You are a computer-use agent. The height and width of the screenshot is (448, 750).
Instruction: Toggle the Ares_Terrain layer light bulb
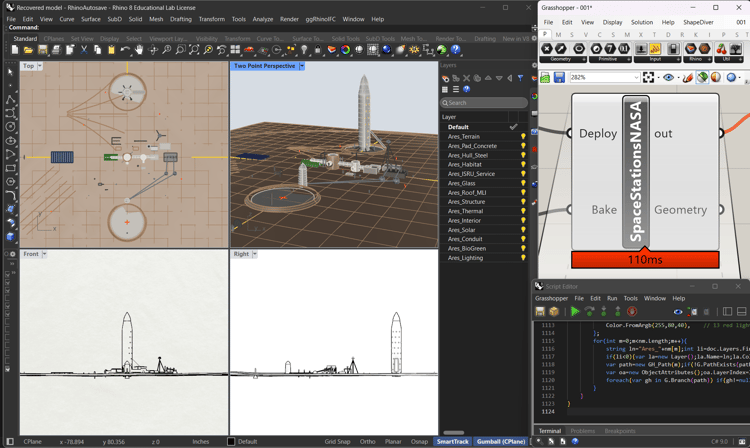pyautogui.click(x=522, y=137)
